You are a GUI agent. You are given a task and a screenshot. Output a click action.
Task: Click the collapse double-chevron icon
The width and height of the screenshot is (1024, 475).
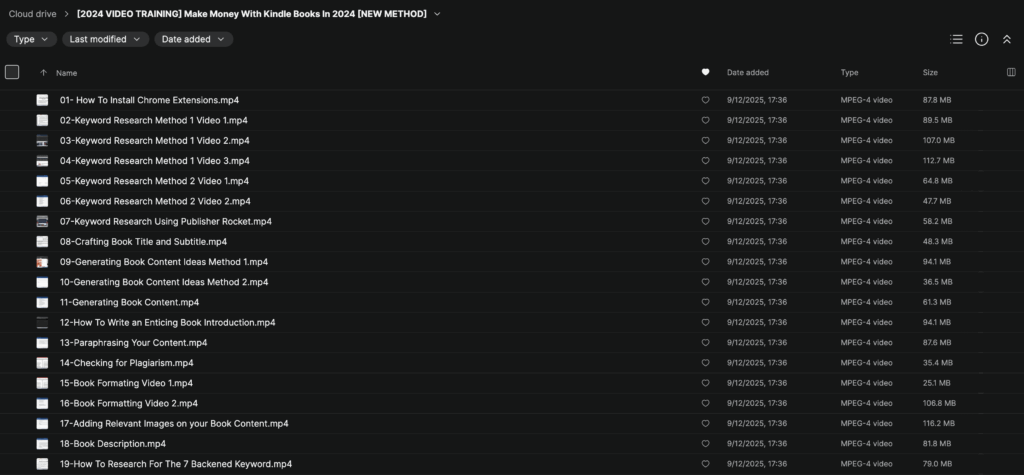coord(1006,39)
